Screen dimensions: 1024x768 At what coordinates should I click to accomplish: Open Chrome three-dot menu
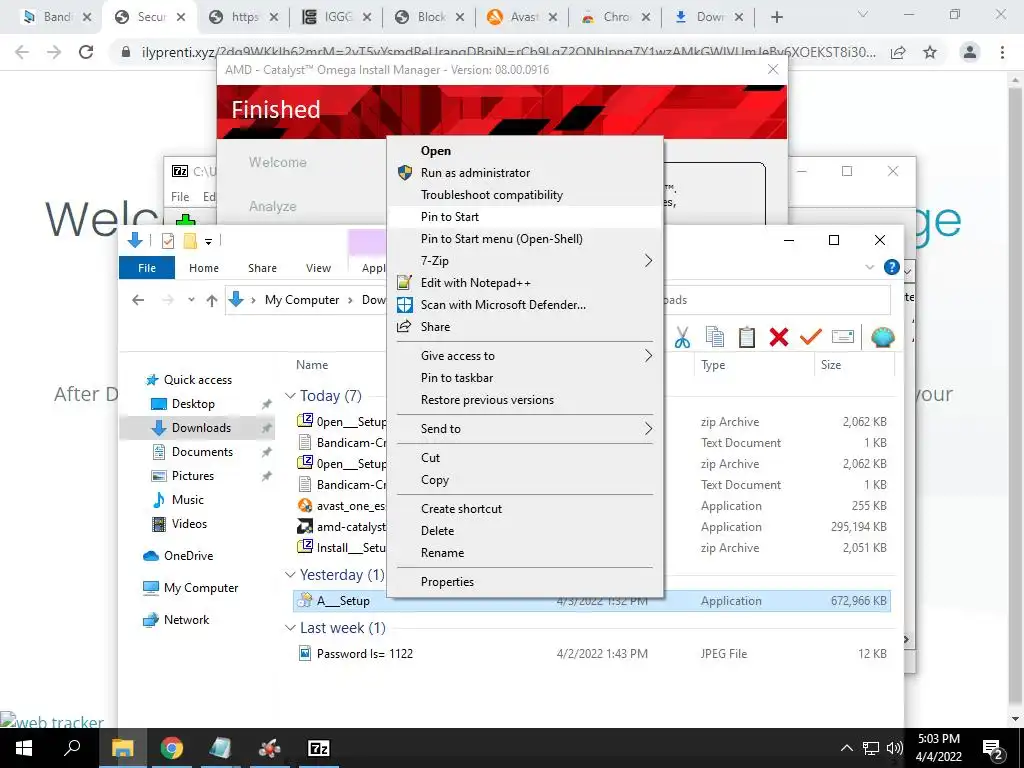[1002, 52]
